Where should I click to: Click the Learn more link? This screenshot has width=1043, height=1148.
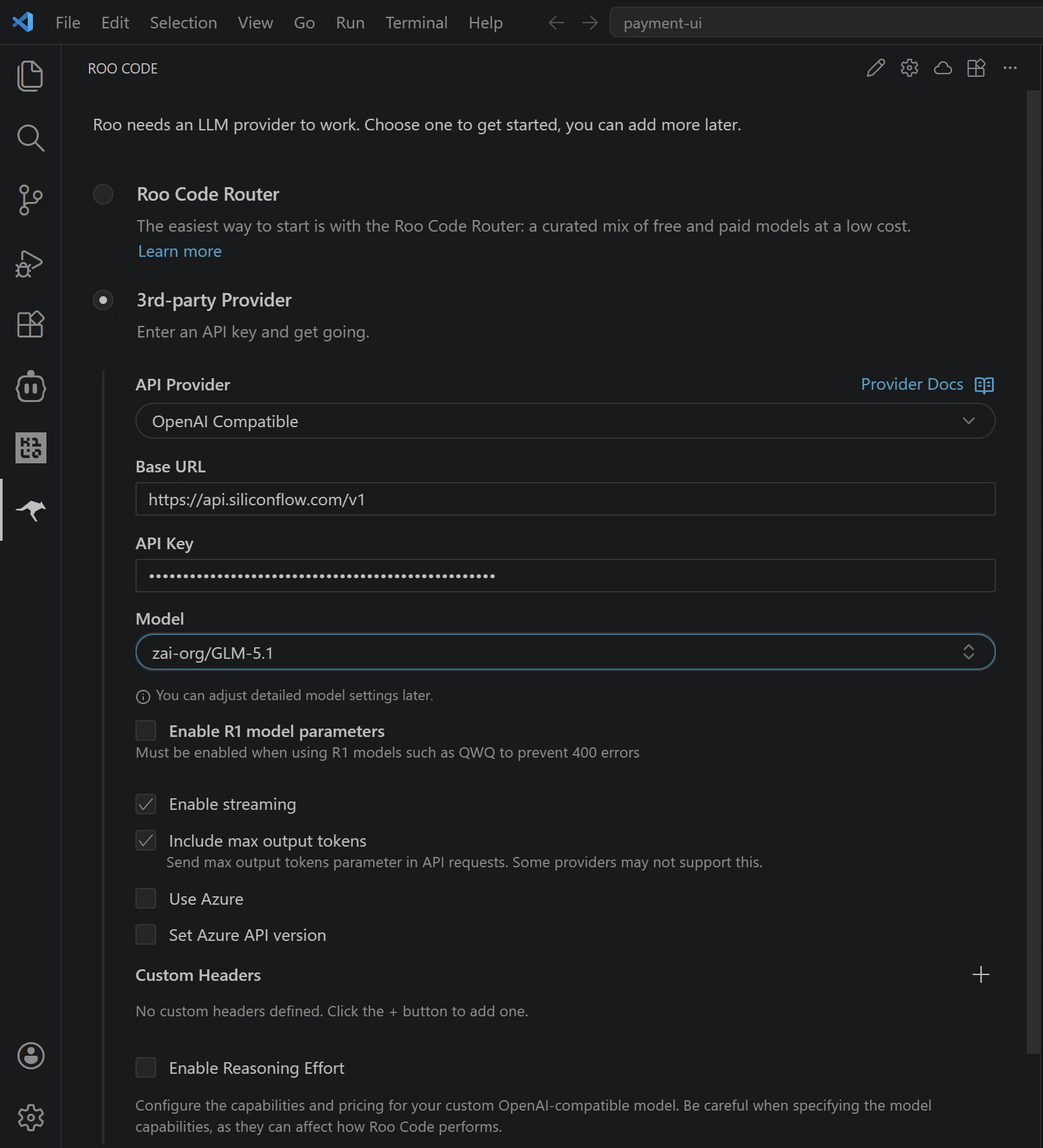click(179, 251)
